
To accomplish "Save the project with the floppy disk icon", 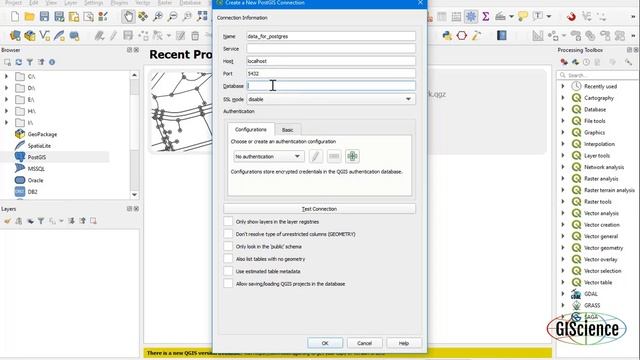I will tap(44, 17).
